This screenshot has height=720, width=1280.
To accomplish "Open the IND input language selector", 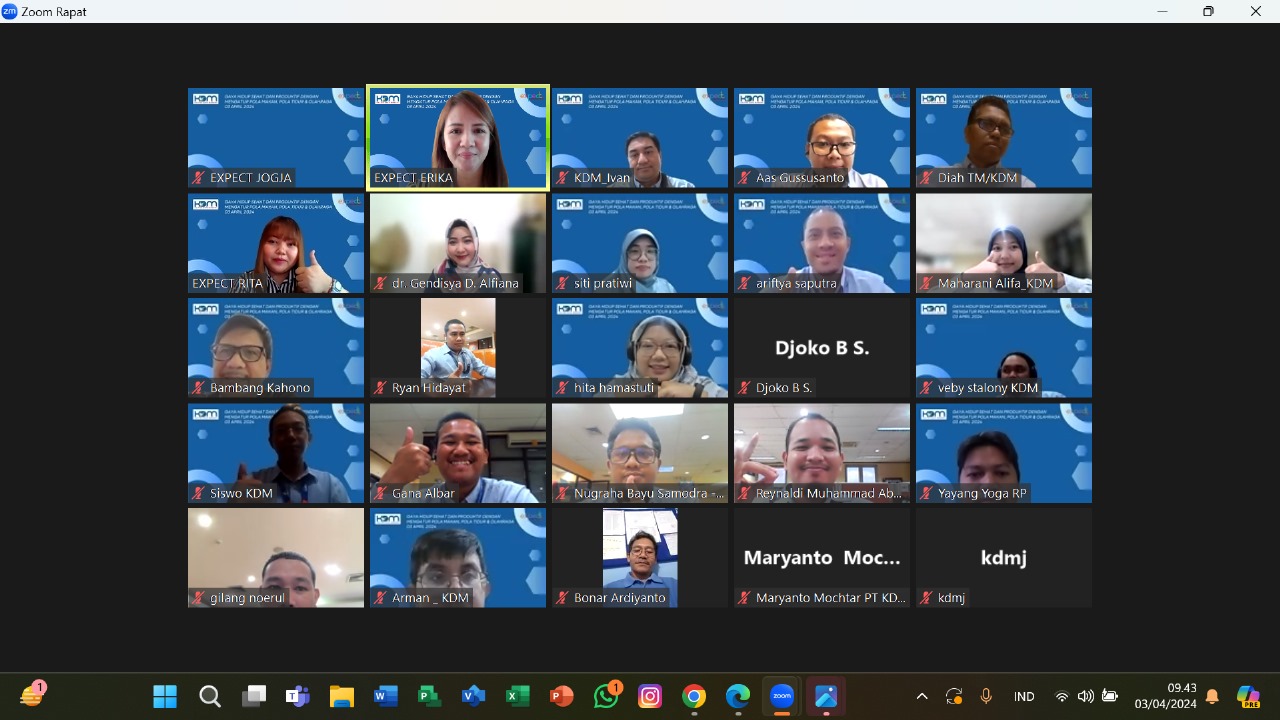I will click(x=1024, y=696).
